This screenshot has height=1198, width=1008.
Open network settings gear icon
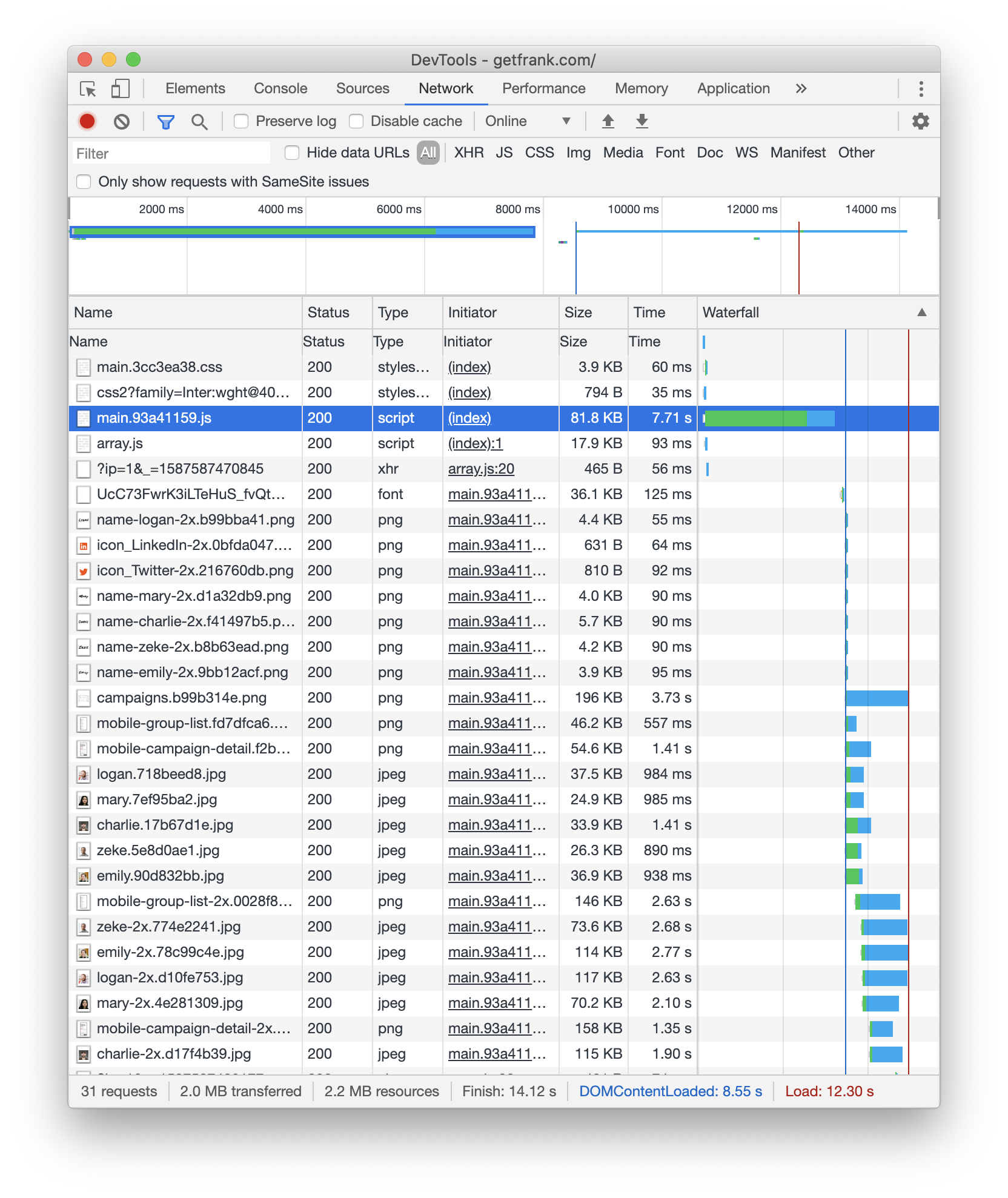pos(920,121)
